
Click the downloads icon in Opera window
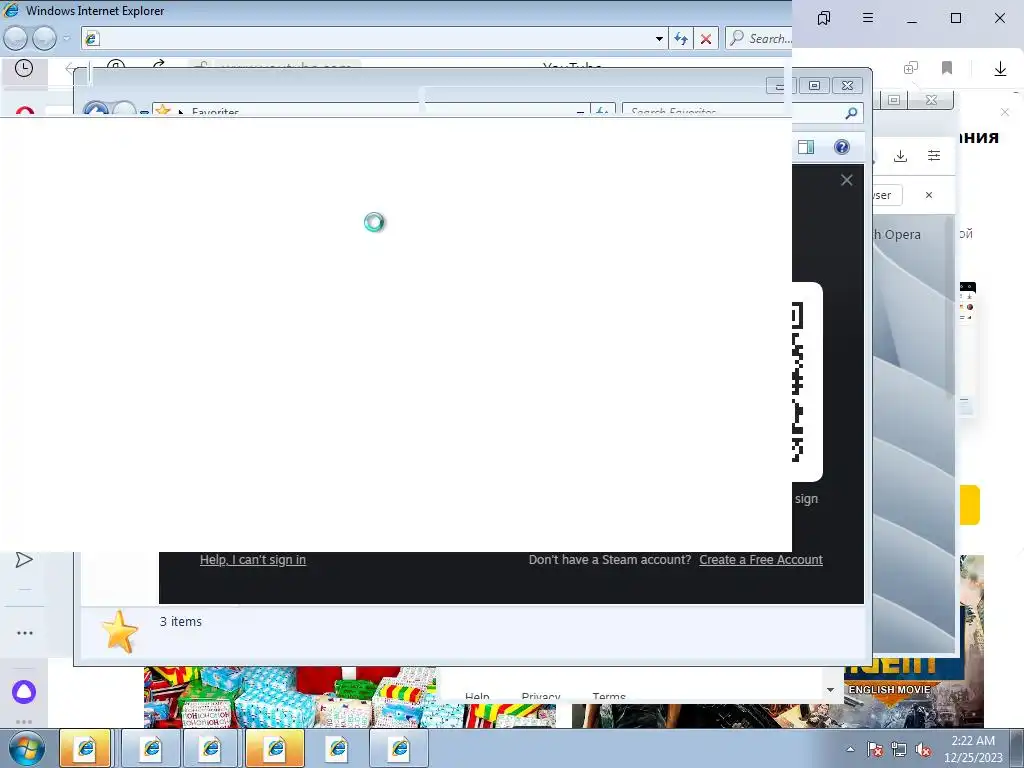tap(901, 155)
